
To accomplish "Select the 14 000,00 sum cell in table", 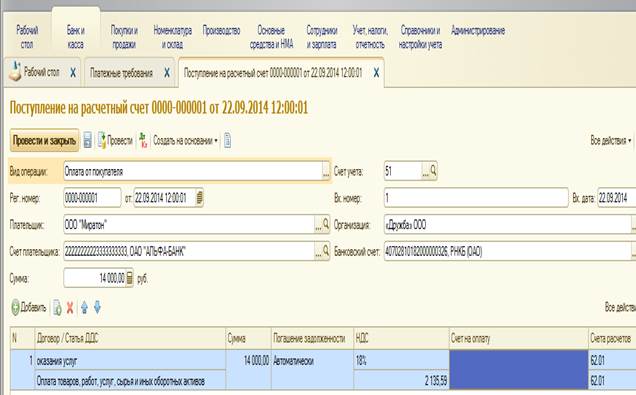I will point(248,370).
